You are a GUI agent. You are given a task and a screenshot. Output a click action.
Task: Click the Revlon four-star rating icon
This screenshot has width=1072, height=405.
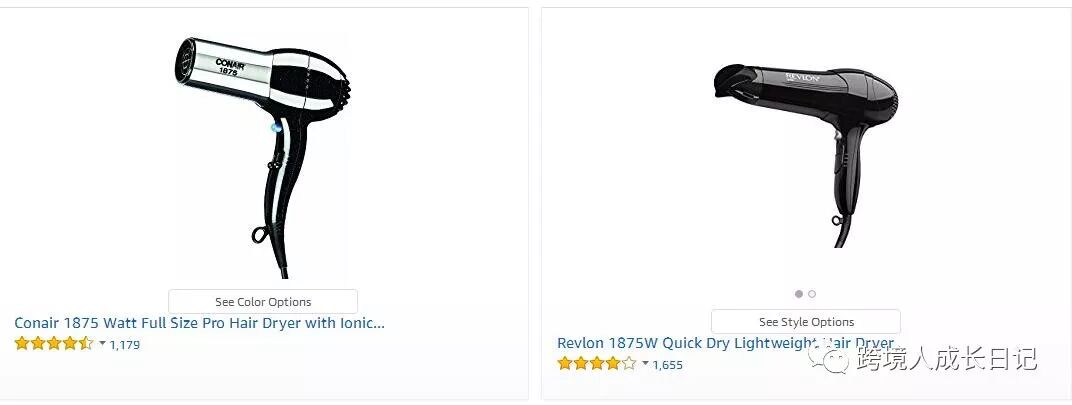coord(597,363)
